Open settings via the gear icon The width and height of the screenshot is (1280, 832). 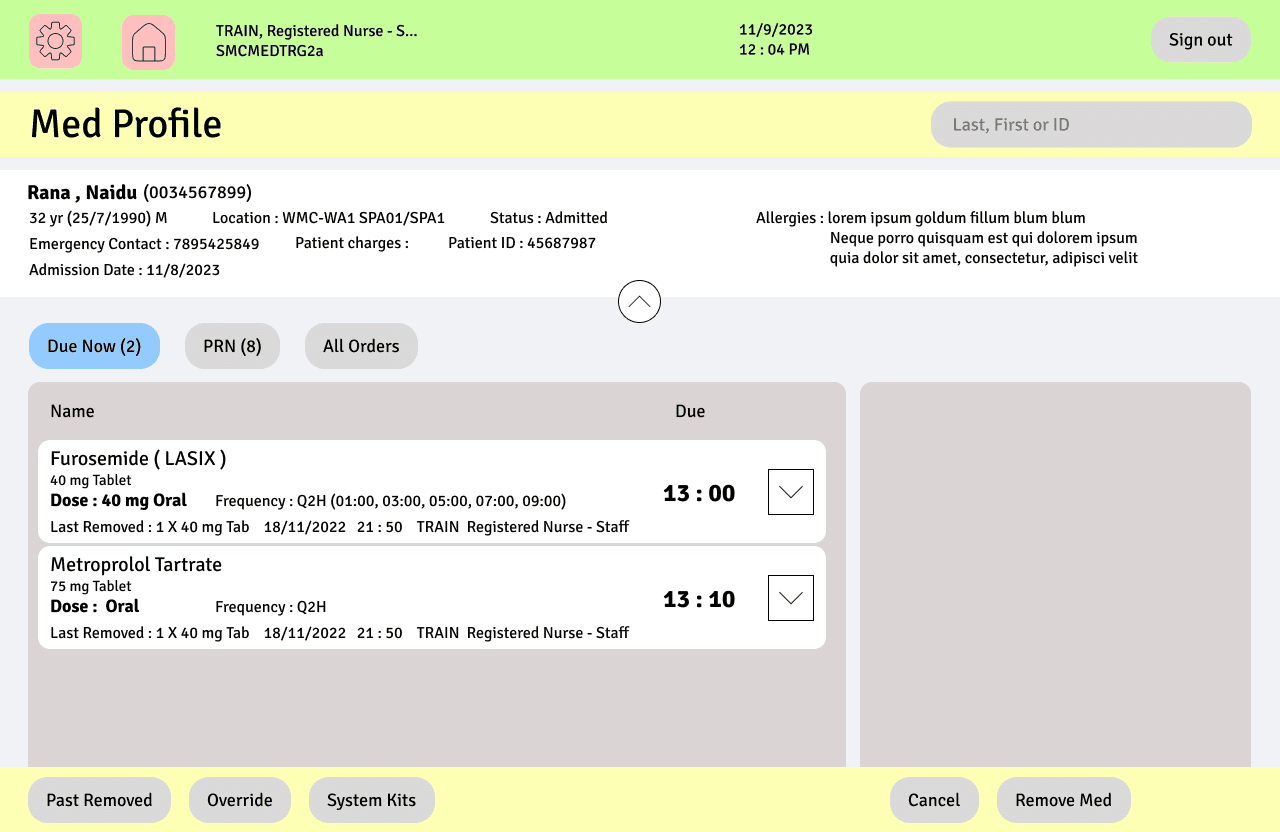click(55, 41)
